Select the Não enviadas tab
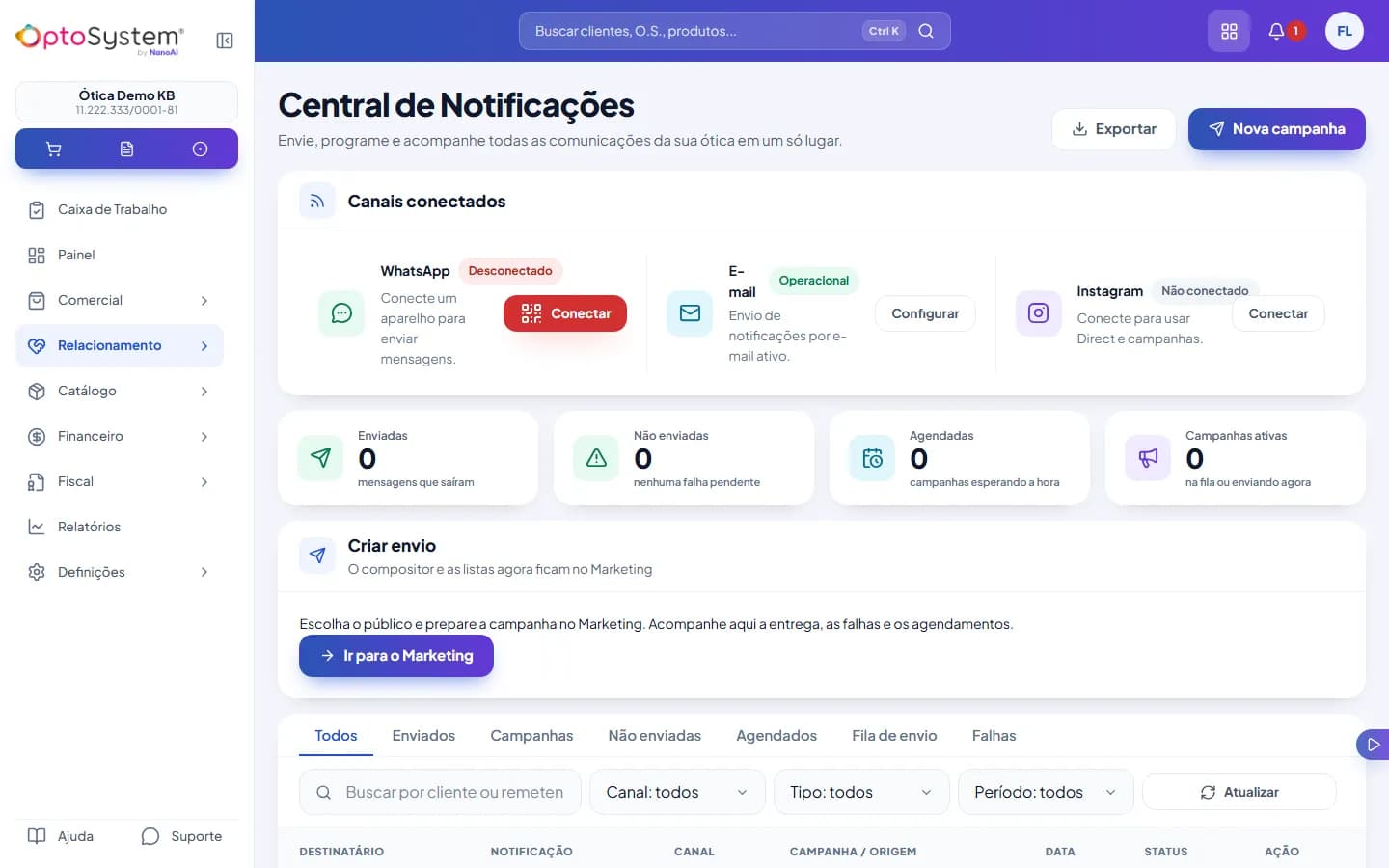The width and height of the screenshot is (1389, 868). tap(655, 736)
